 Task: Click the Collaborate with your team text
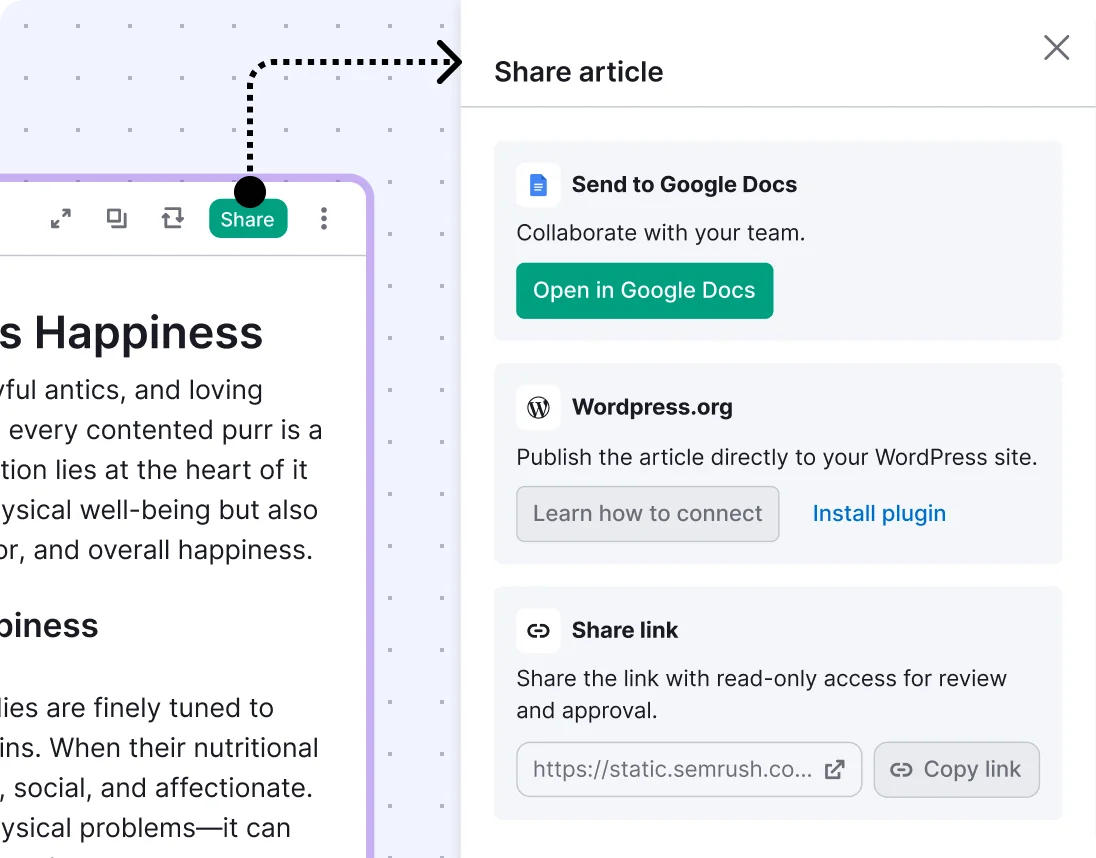coord(661,233)
